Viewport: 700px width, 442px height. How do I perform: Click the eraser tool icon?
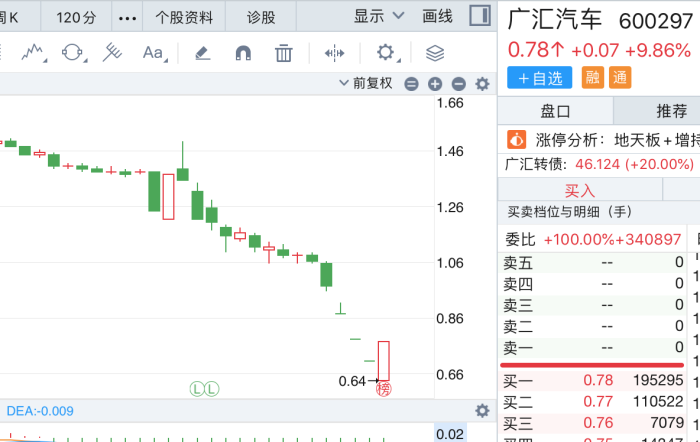(202, 53)
